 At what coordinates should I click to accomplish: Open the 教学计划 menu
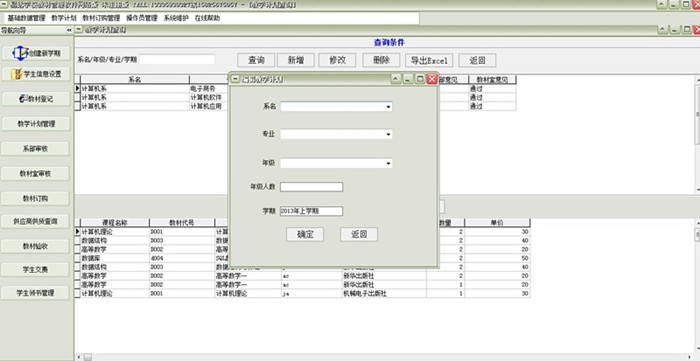(64, 18)
